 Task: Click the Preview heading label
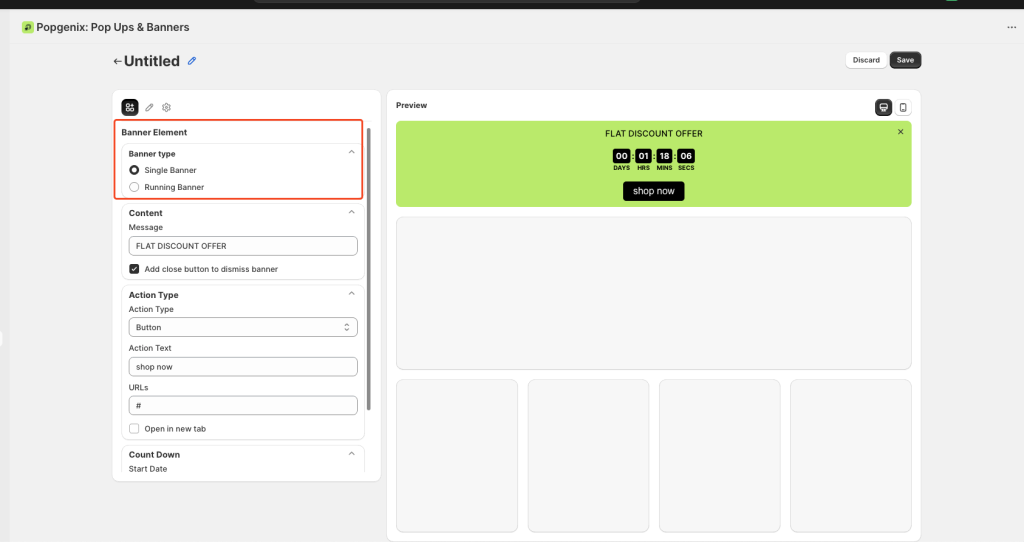point(411,105)
